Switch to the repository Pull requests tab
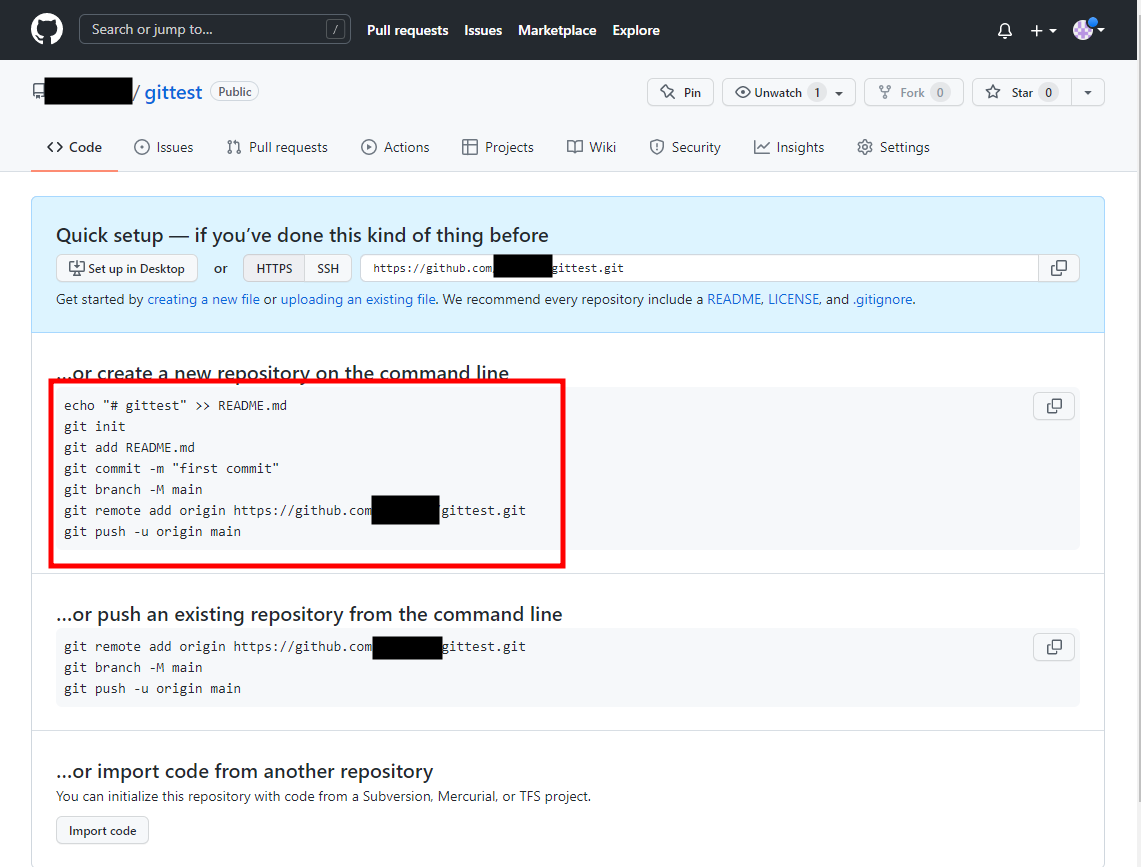Screen dimensions: 1141x867 277,147
